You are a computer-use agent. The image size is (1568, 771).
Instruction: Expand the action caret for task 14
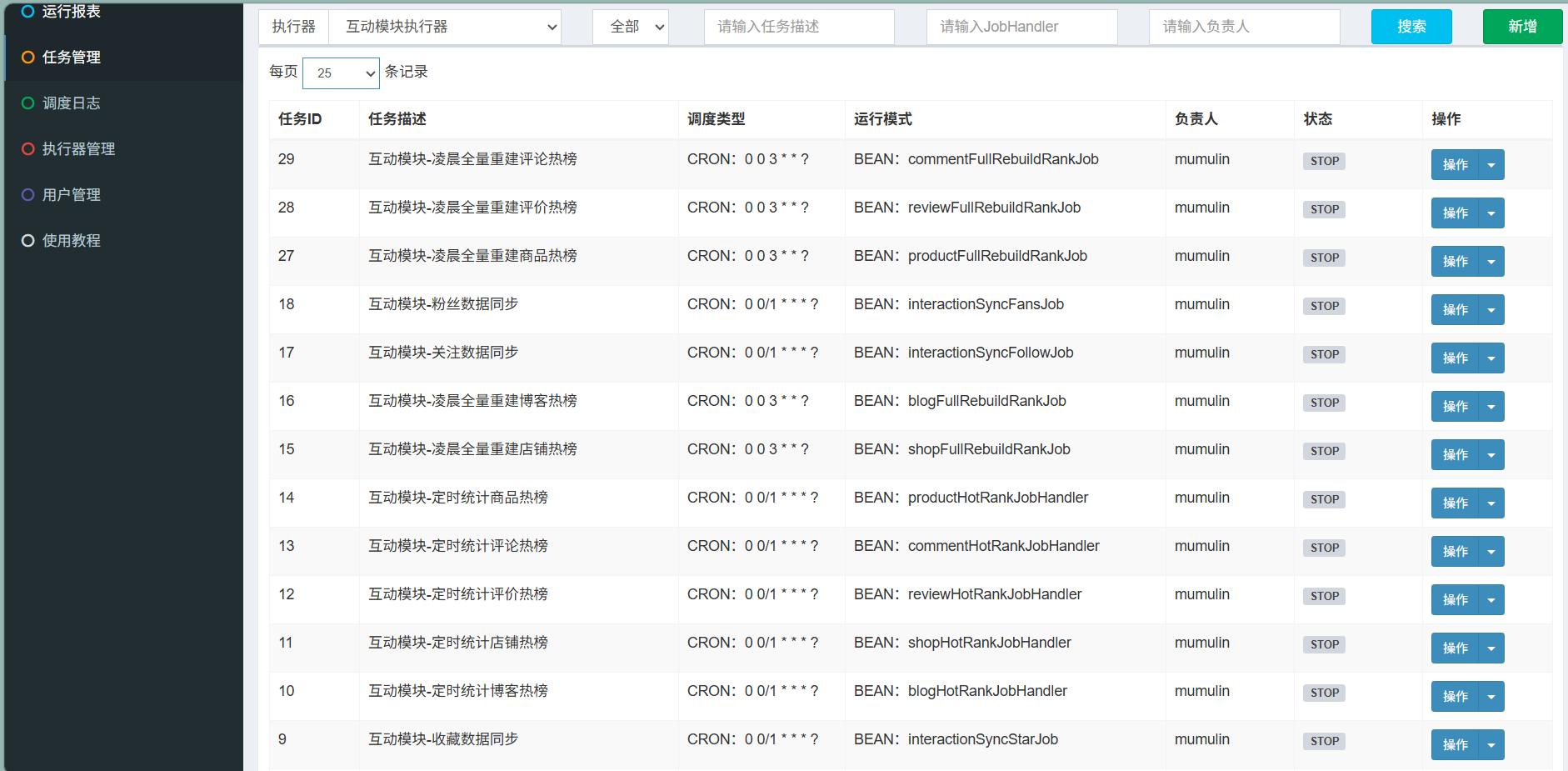tap(1491, 503)
